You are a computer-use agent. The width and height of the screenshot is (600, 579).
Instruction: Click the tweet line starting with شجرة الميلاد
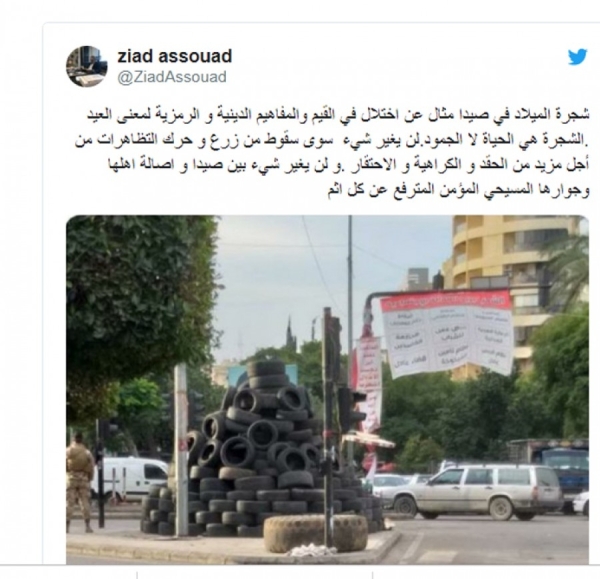click(x=338, y=115)
